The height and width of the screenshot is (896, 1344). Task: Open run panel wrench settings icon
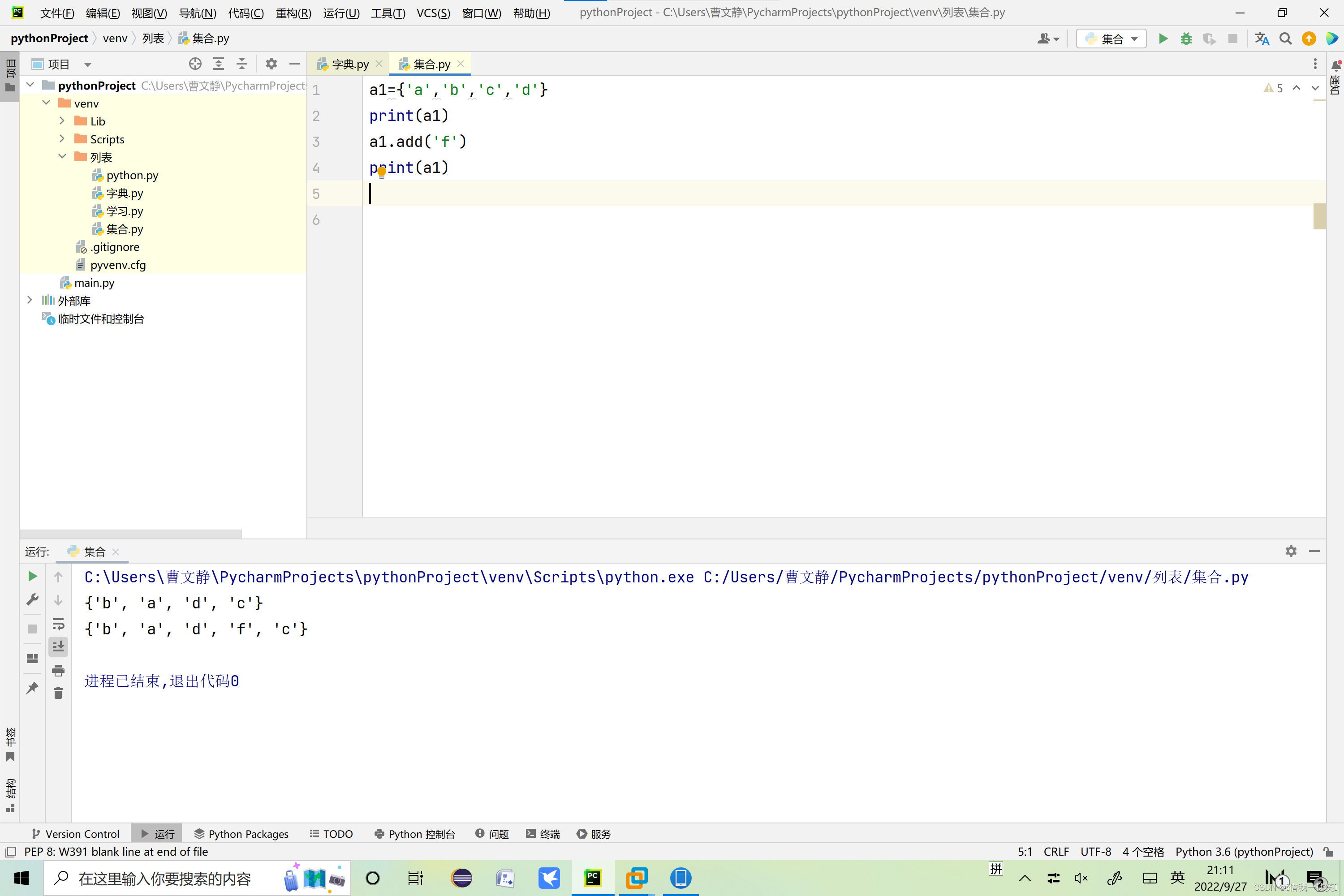tap(33, 599)
